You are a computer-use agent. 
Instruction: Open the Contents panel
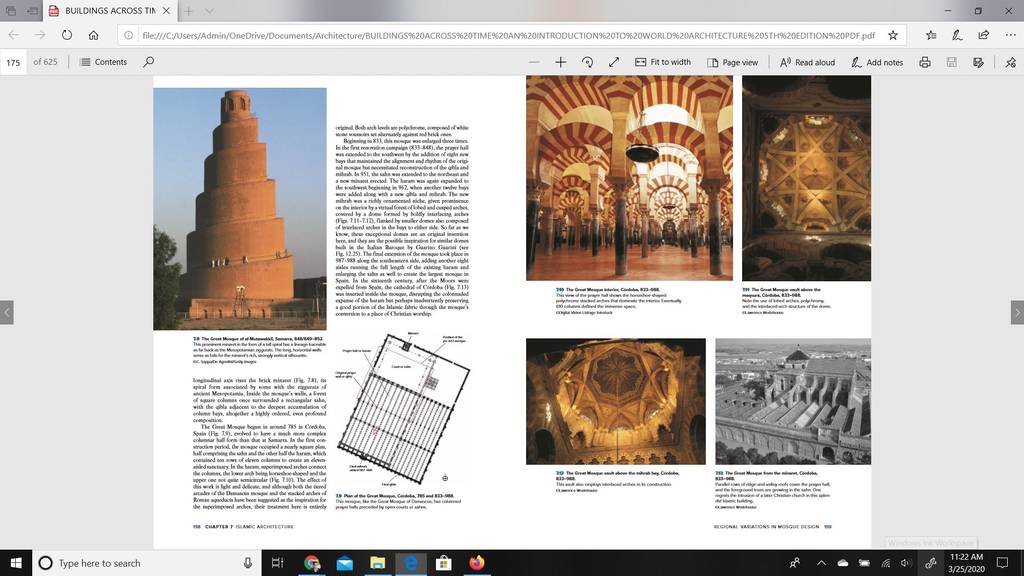point(103,62)
